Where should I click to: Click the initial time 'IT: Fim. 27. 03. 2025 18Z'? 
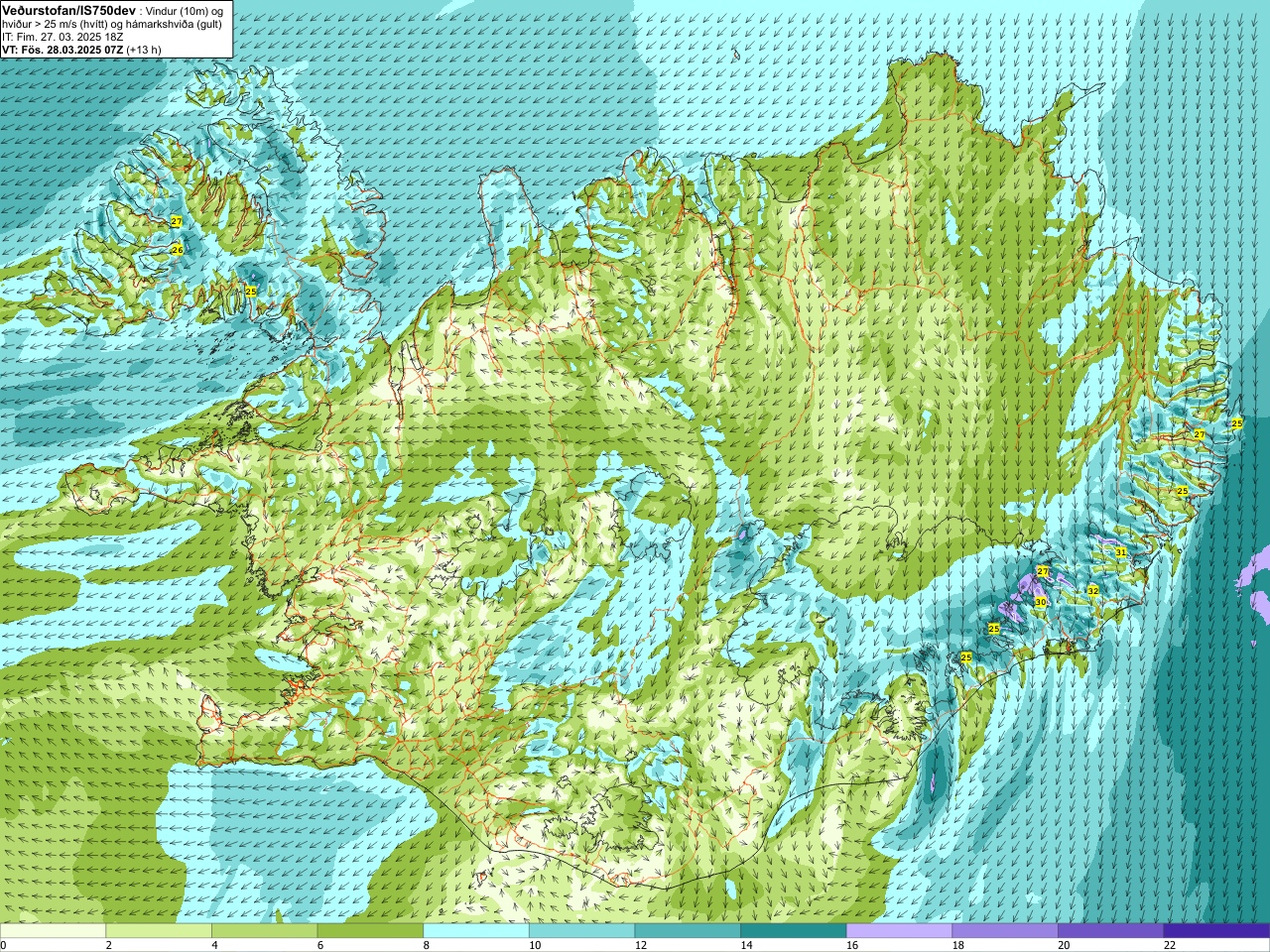(x=63, y=36)
